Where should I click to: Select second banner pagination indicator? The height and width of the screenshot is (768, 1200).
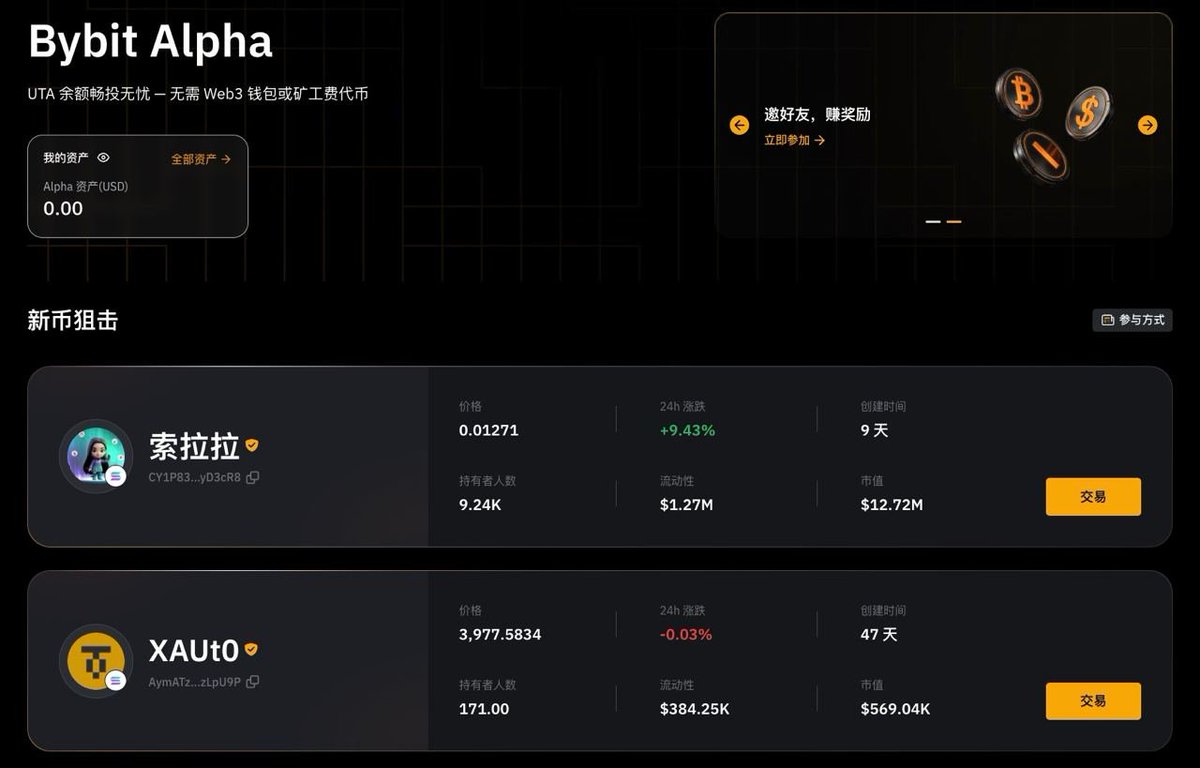click(x=954, y=221)
